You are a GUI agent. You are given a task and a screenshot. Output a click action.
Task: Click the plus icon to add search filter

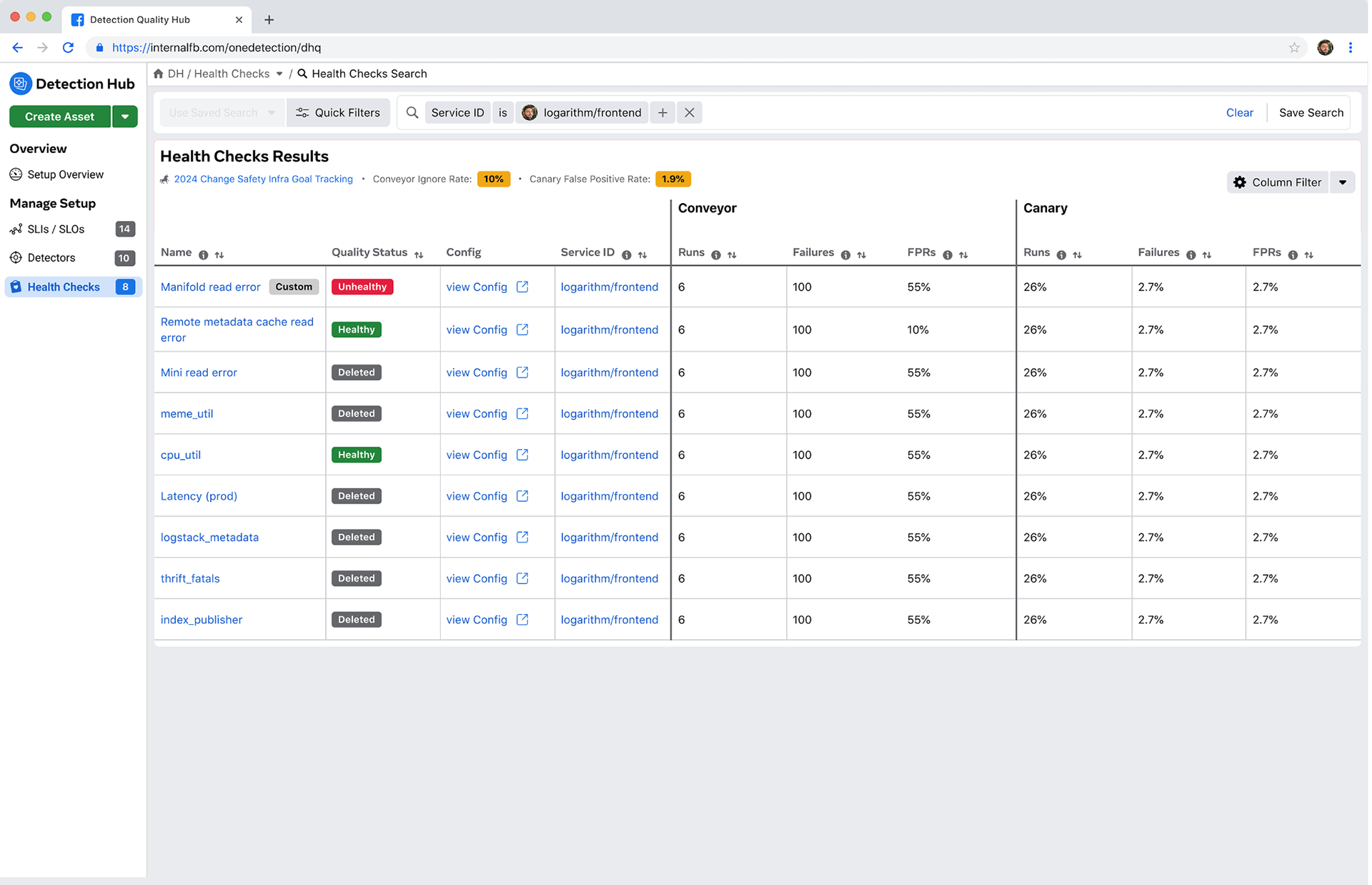pyautogui.click(x=662, y=113)
